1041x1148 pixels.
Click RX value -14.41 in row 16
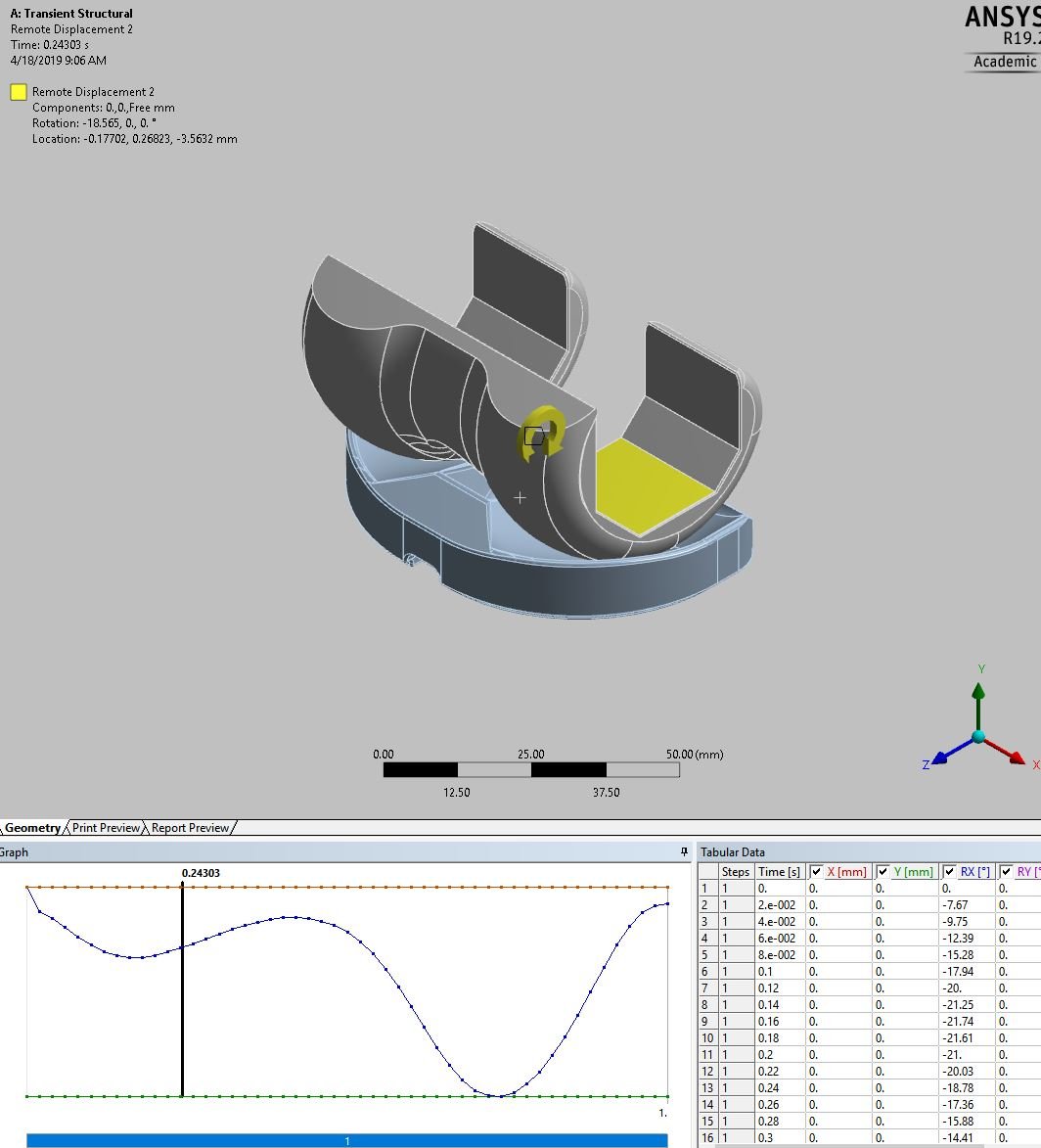967,1138
